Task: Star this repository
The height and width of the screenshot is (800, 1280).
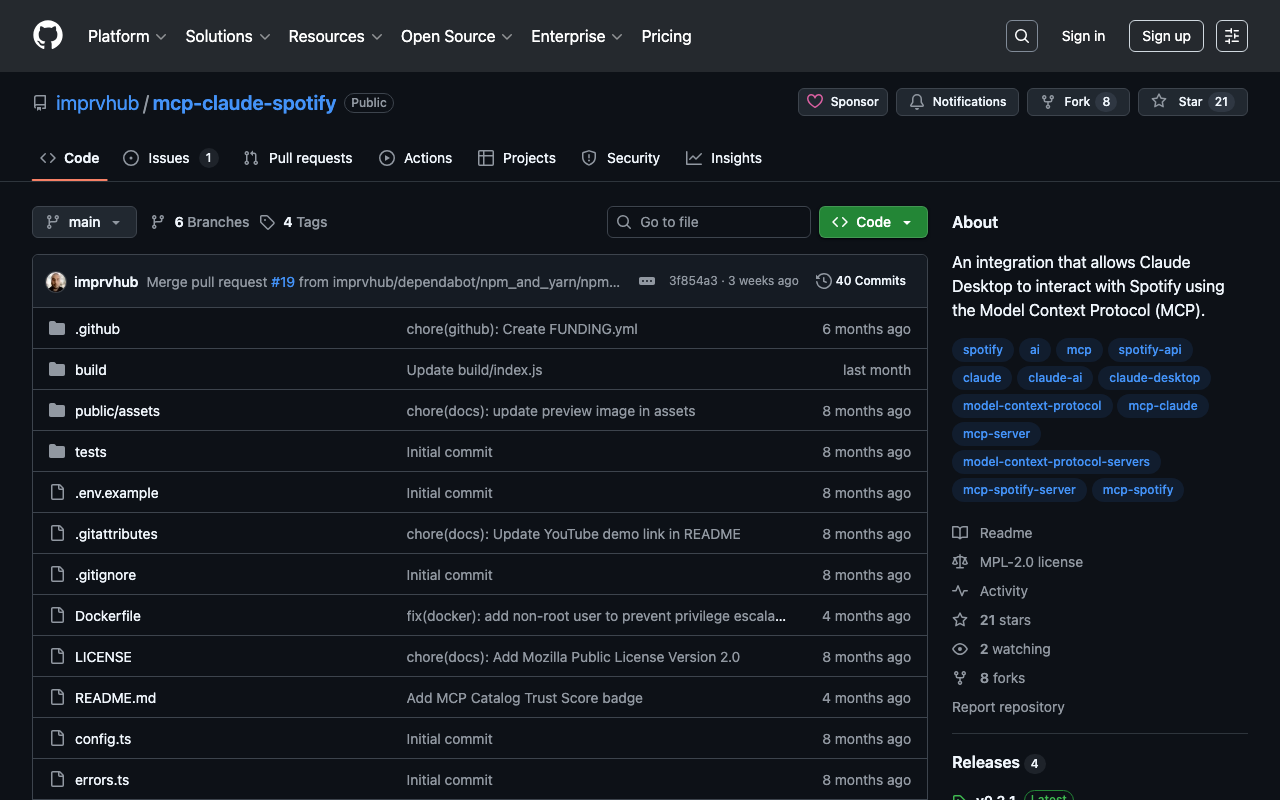Action: coord(1192,102)
